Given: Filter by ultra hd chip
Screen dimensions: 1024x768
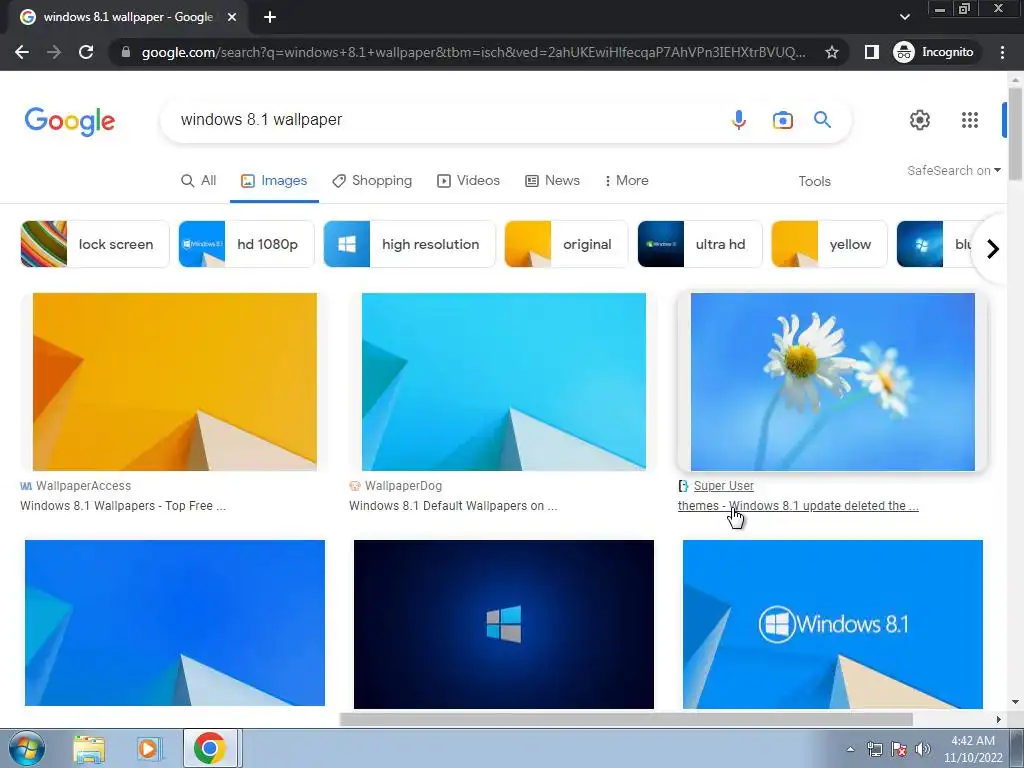Looking at the screenshot, I should coord(699,244).
